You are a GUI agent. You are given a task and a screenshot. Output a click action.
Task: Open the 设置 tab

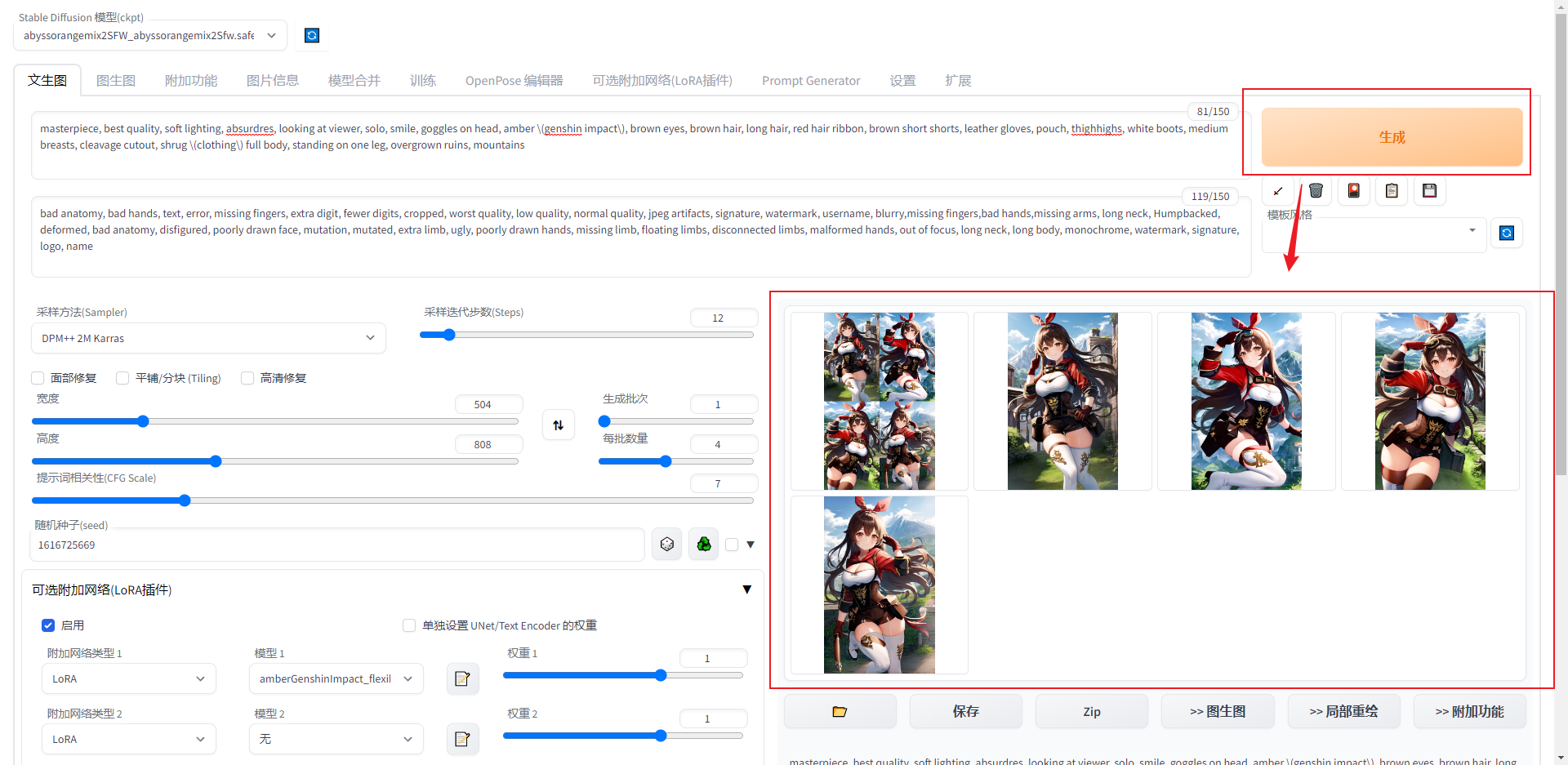tap(902, 81)
